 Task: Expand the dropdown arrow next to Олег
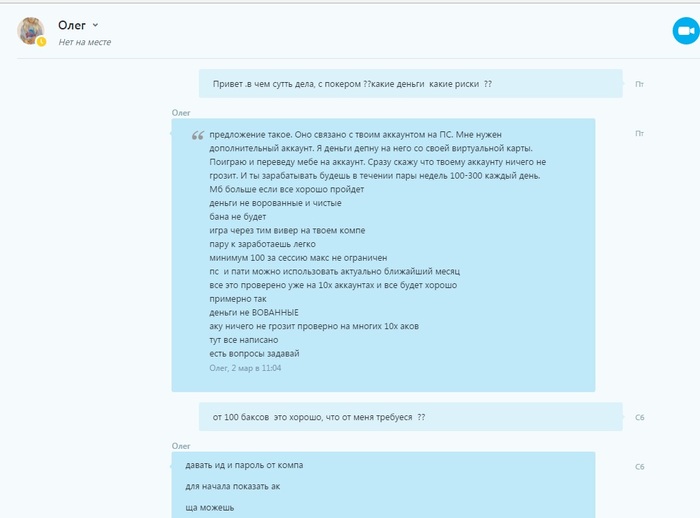tap(95, 25)
